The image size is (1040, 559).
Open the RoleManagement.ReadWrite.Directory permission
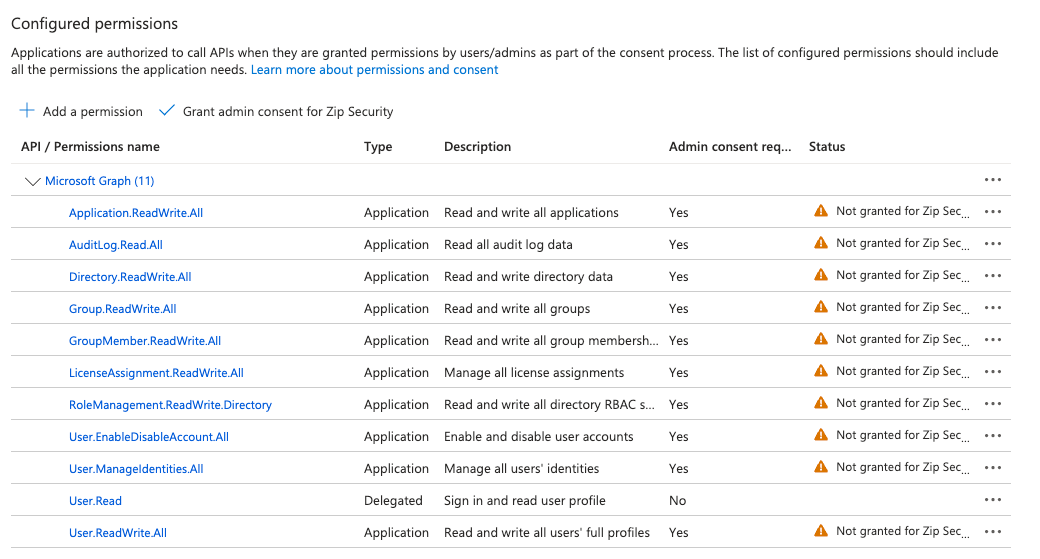tap(170, 405)
